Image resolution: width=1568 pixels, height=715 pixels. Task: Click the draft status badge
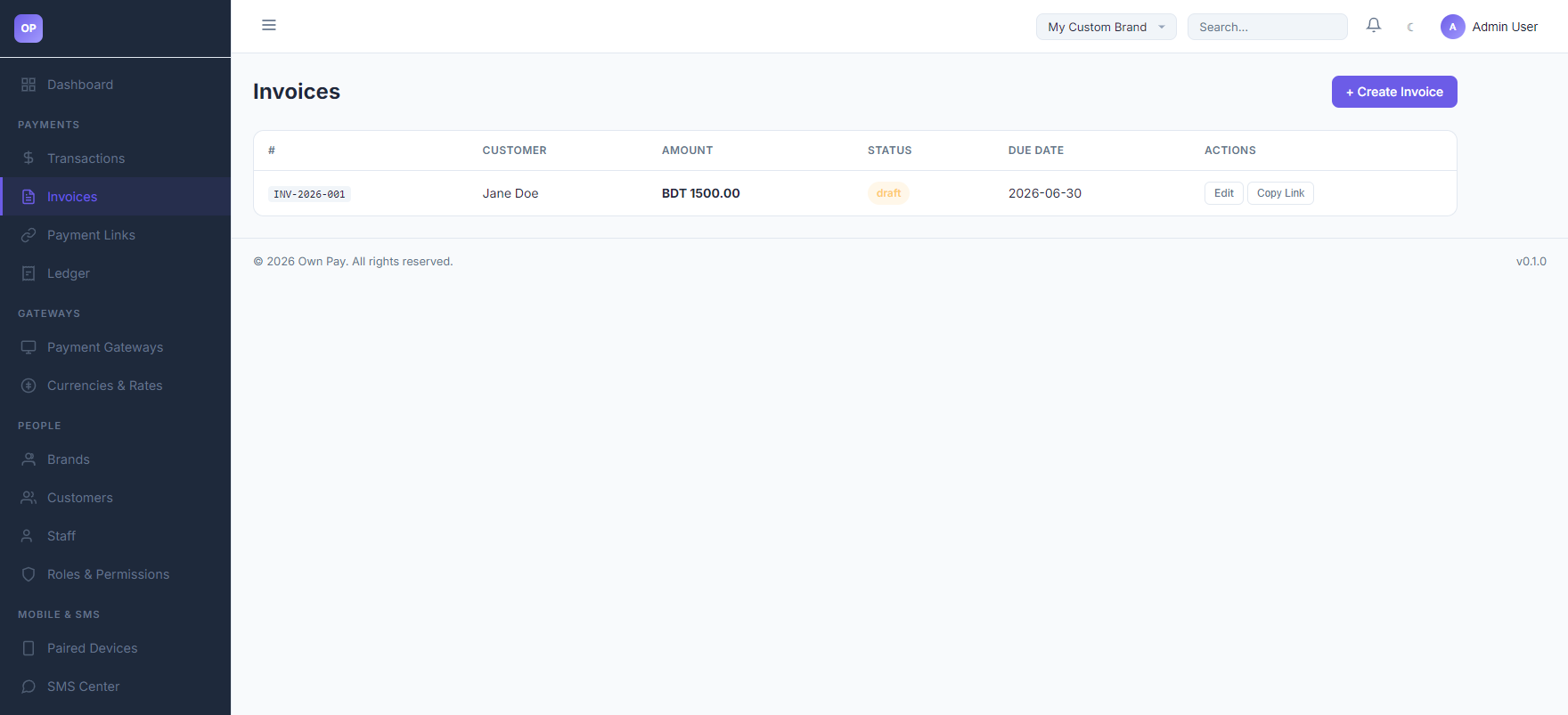click(888, 193)
